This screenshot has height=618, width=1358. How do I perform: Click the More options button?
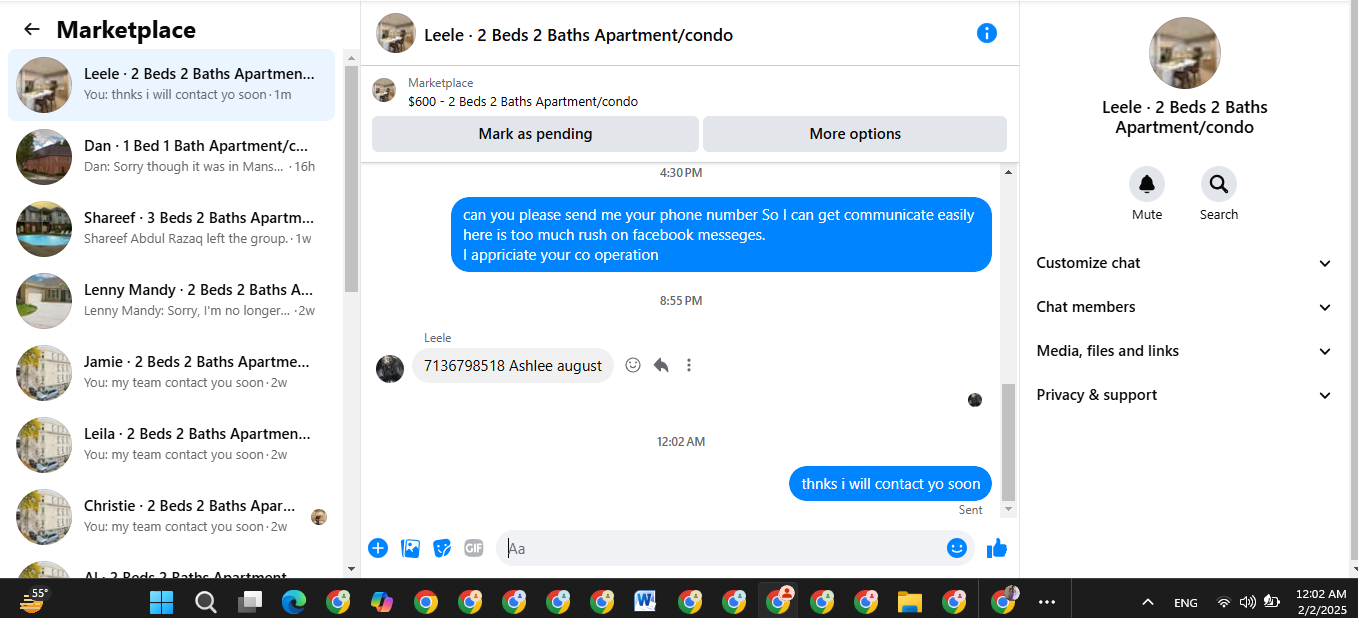coord(855,134)
